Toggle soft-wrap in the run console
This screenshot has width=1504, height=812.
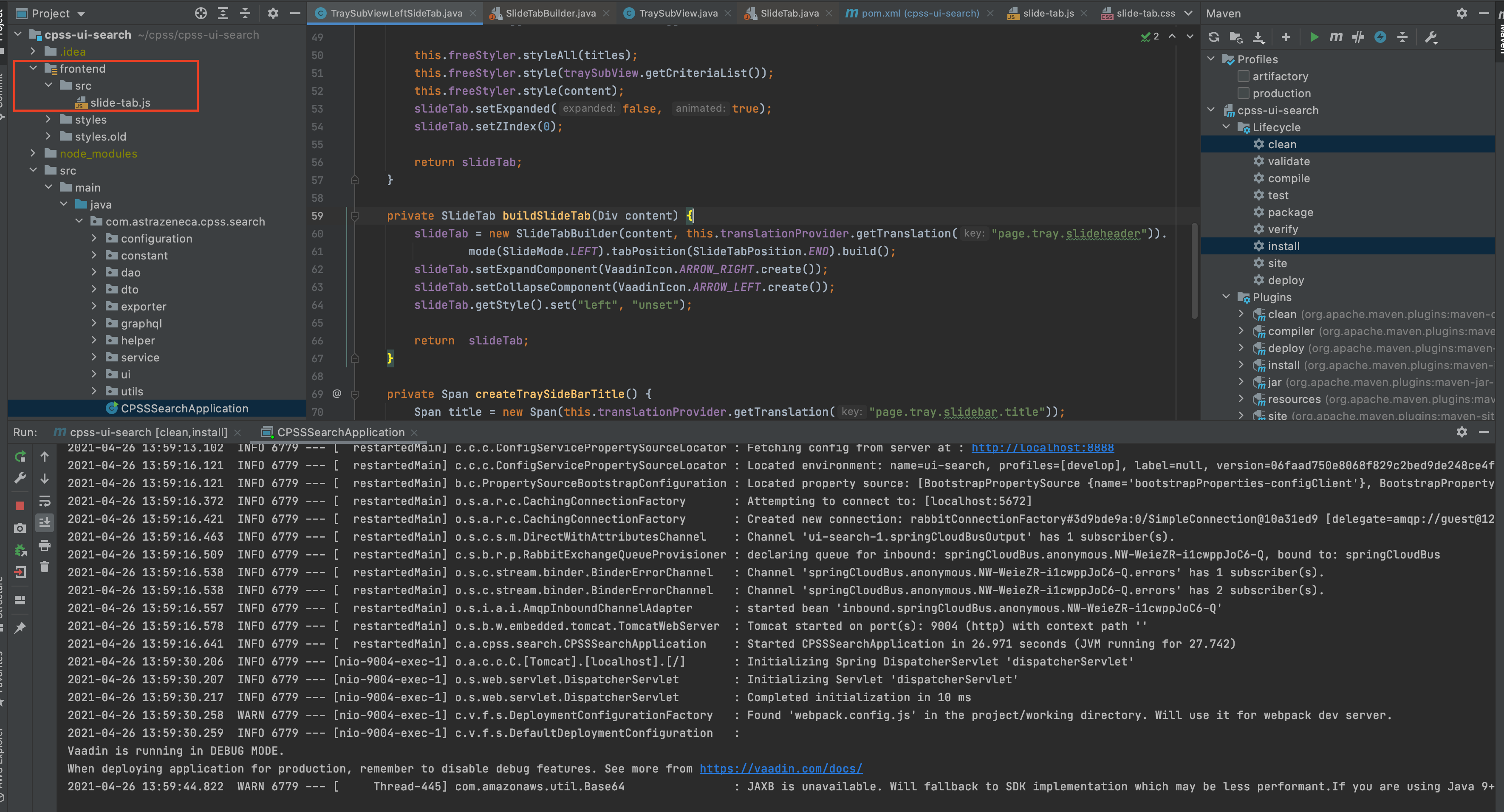pos(44,501)
